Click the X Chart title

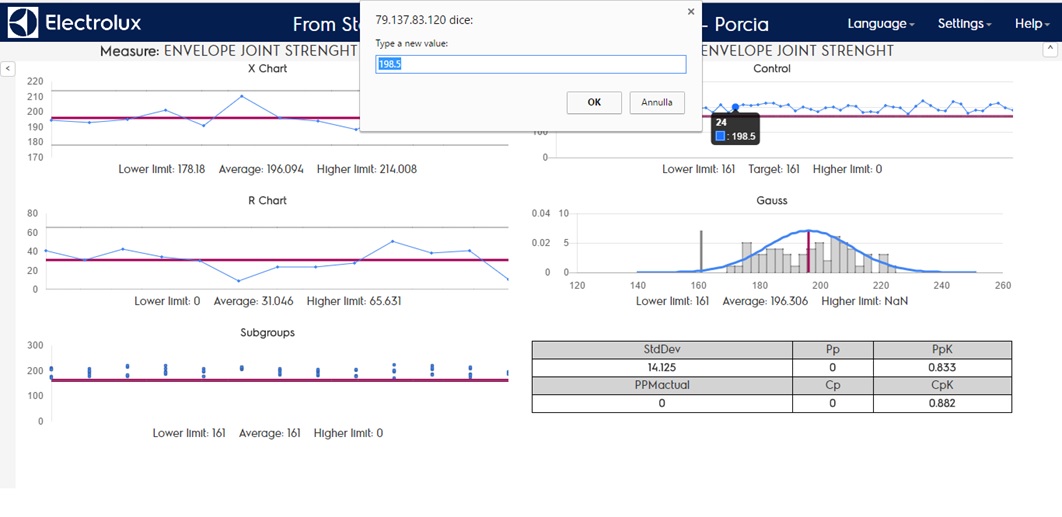(267, 69)
